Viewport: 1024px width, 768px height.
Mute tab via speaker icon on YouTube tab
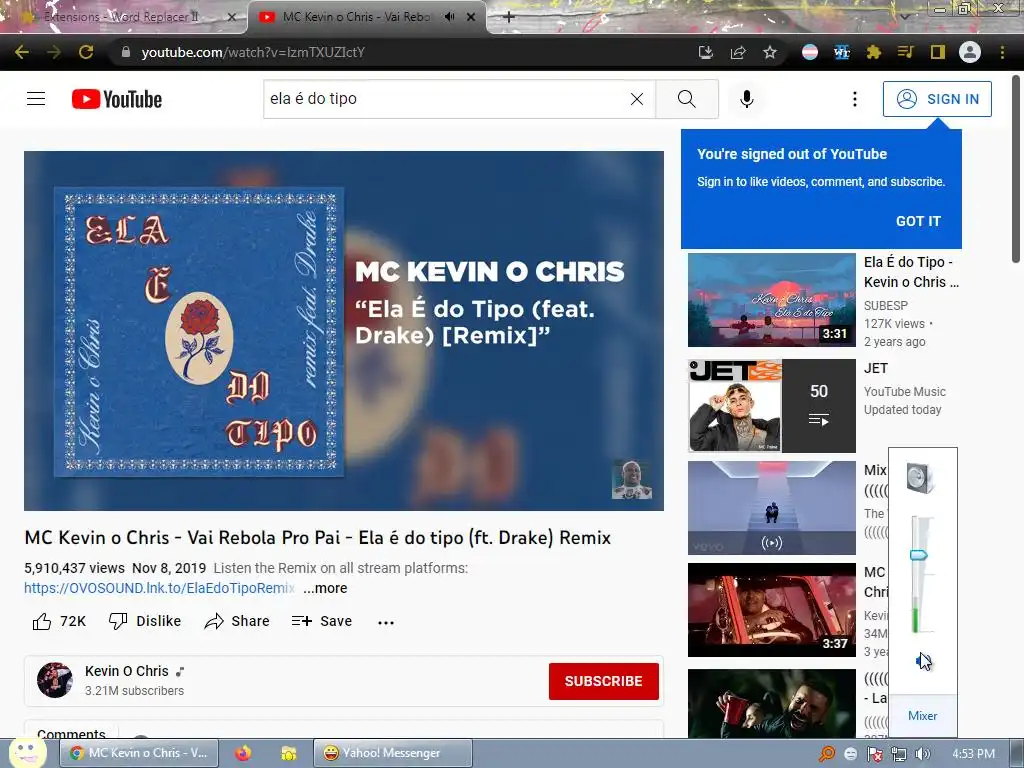(449, 17)
